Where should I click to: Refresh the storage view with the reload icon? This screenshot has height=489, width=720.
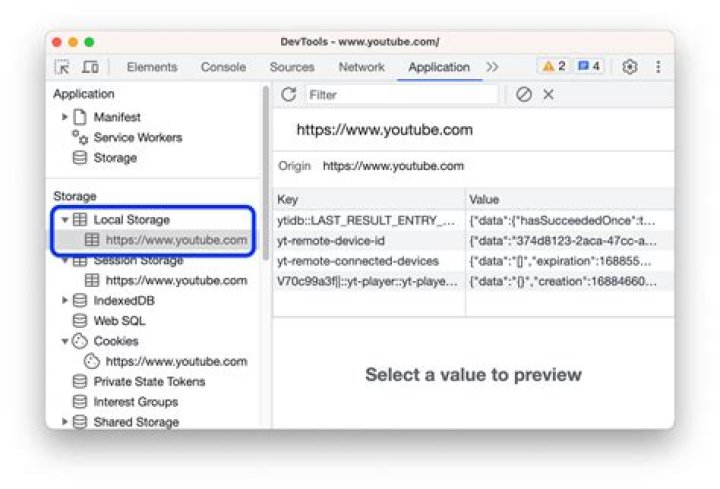(x=288, y=95)
